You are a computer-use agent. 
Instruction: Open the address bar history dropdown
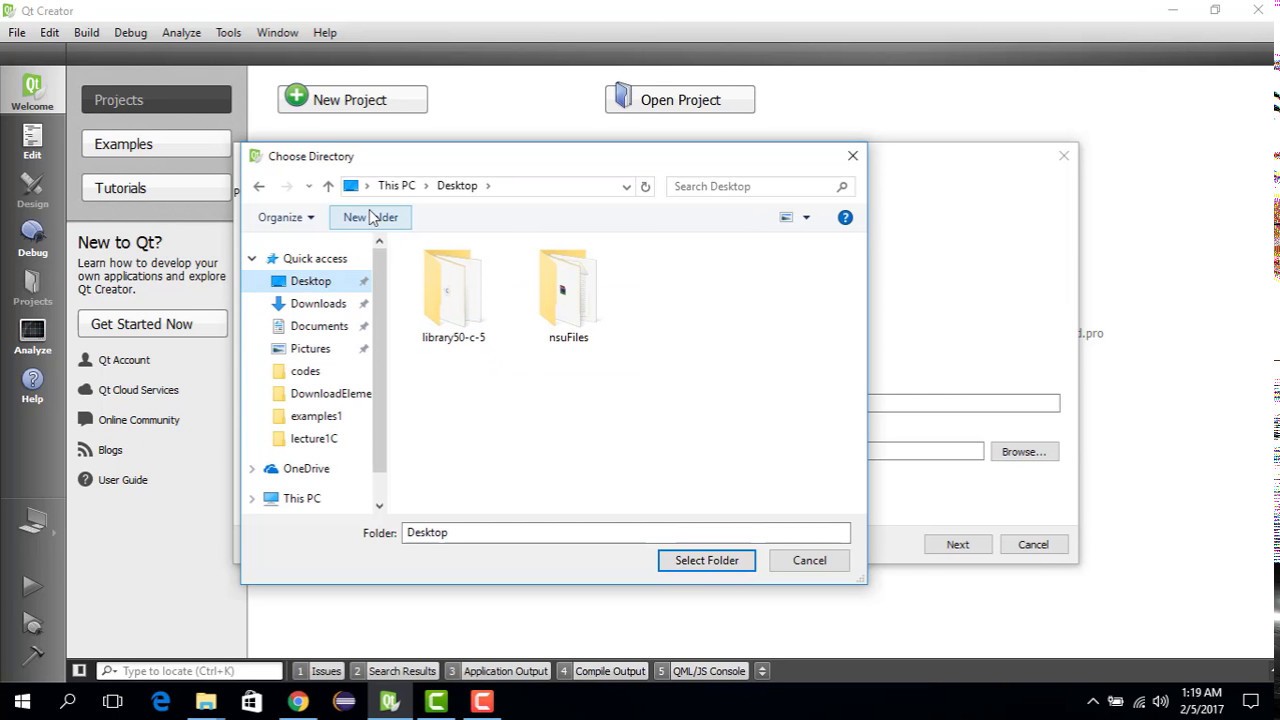coord(626,186)
